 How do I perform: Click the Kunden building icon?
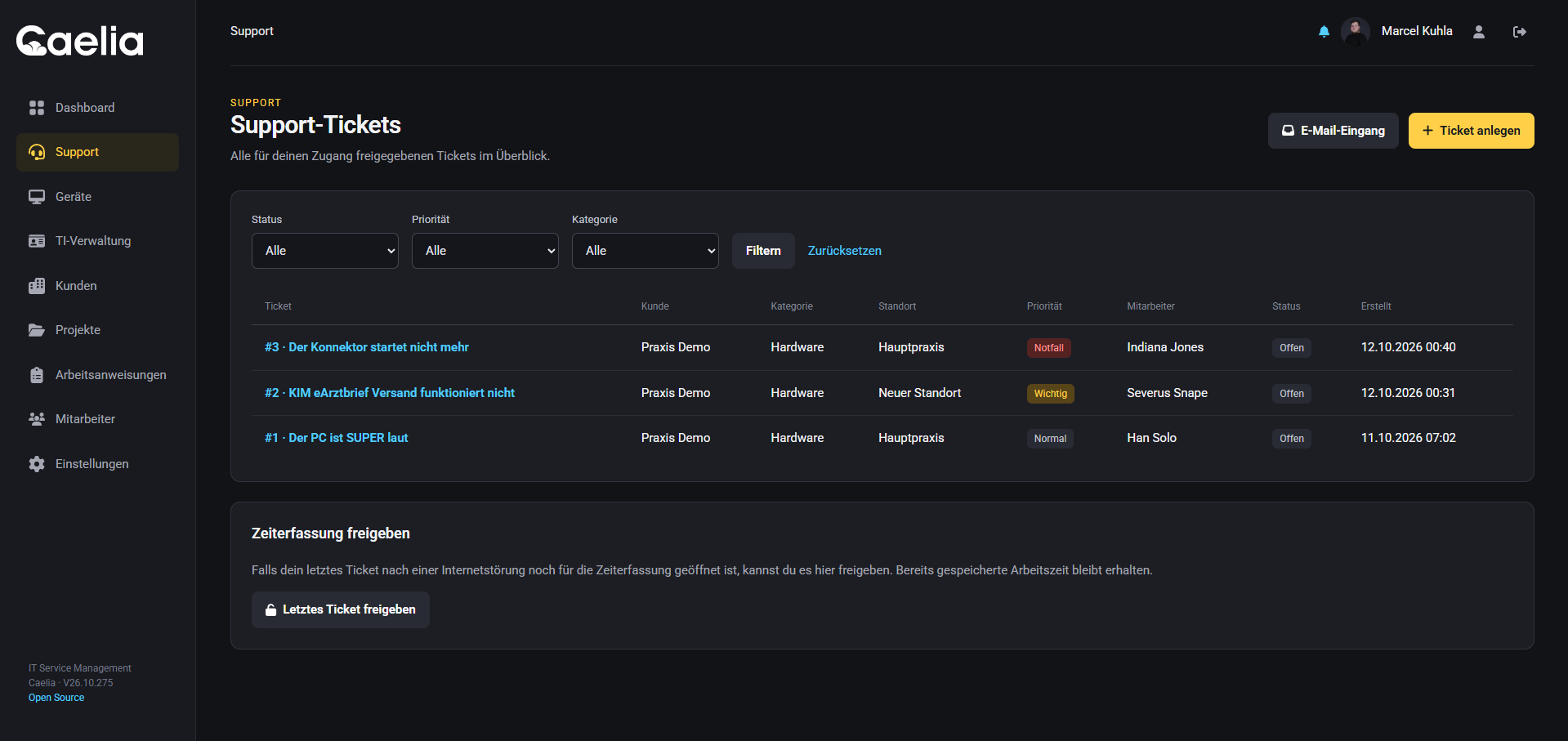[37, 286]
